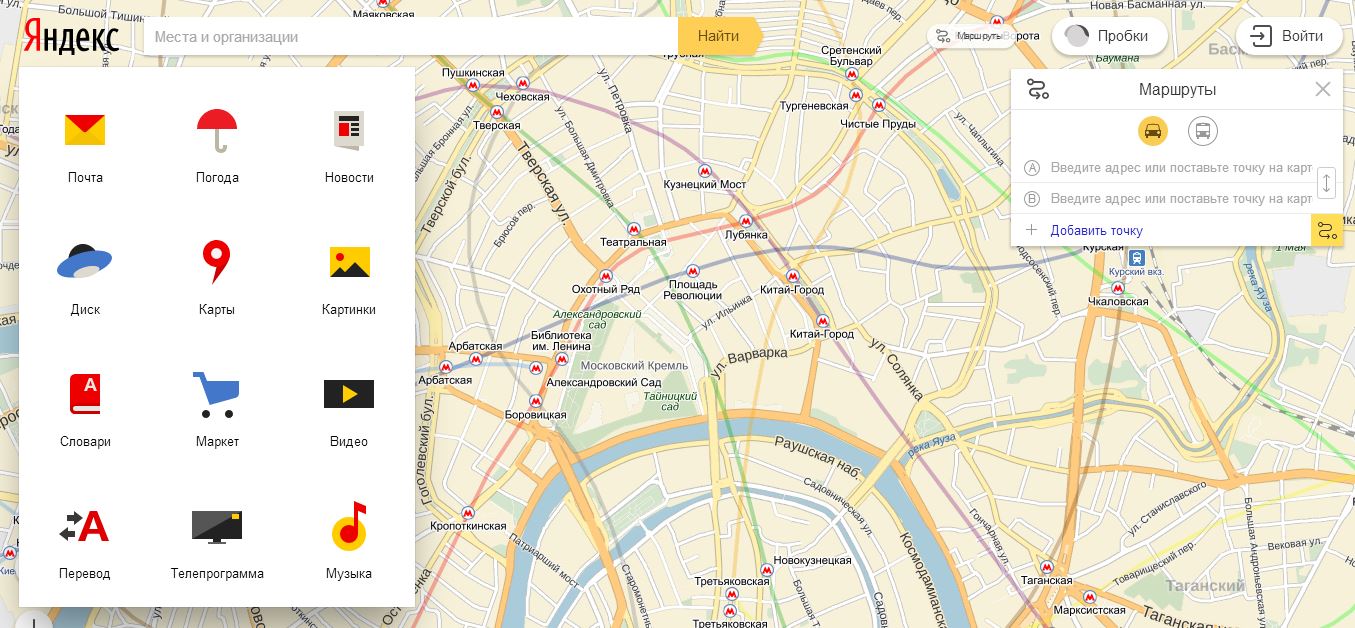
Task: Click the Таганский district label
Action: [x=1204, y=586]
